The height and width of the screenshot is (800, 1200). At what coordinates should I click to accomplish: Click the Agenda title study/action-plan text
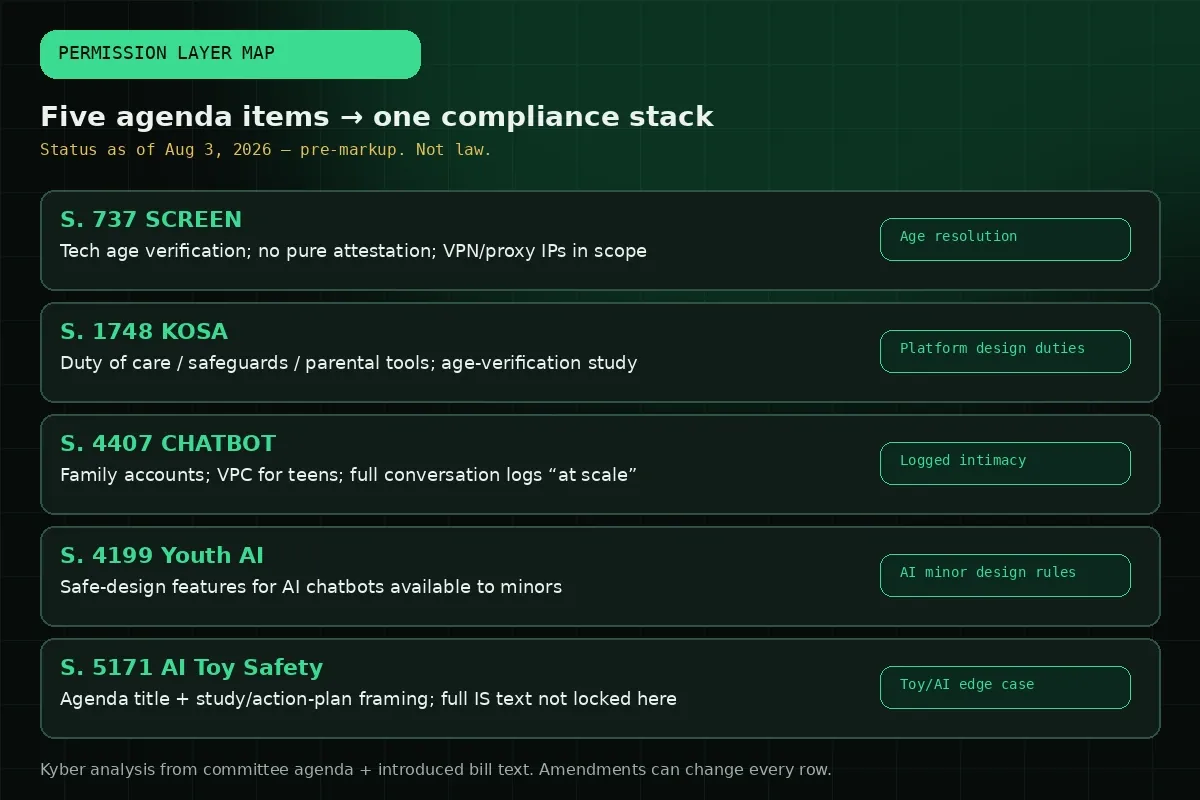coord(368,699)
